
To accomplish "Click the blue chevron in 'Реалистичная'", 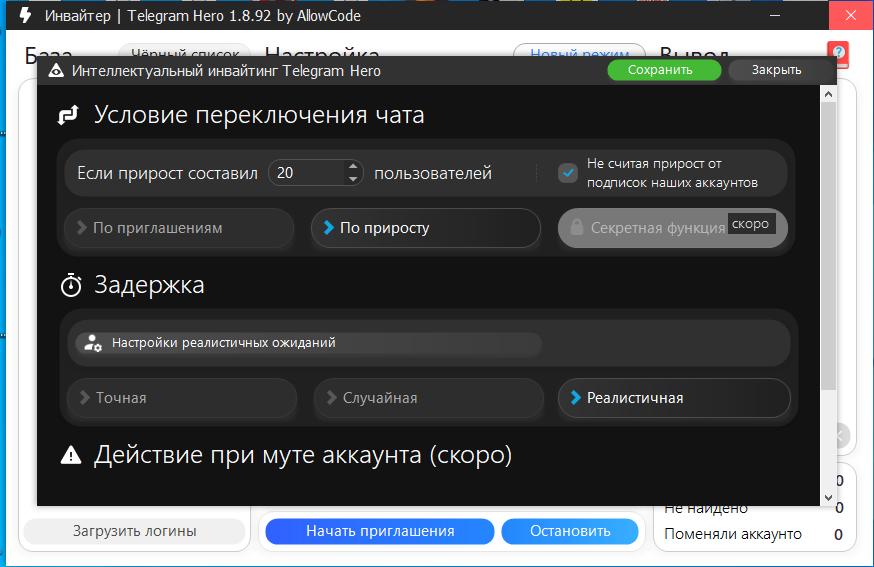I will pyautogui.click(x=576, y=398).
